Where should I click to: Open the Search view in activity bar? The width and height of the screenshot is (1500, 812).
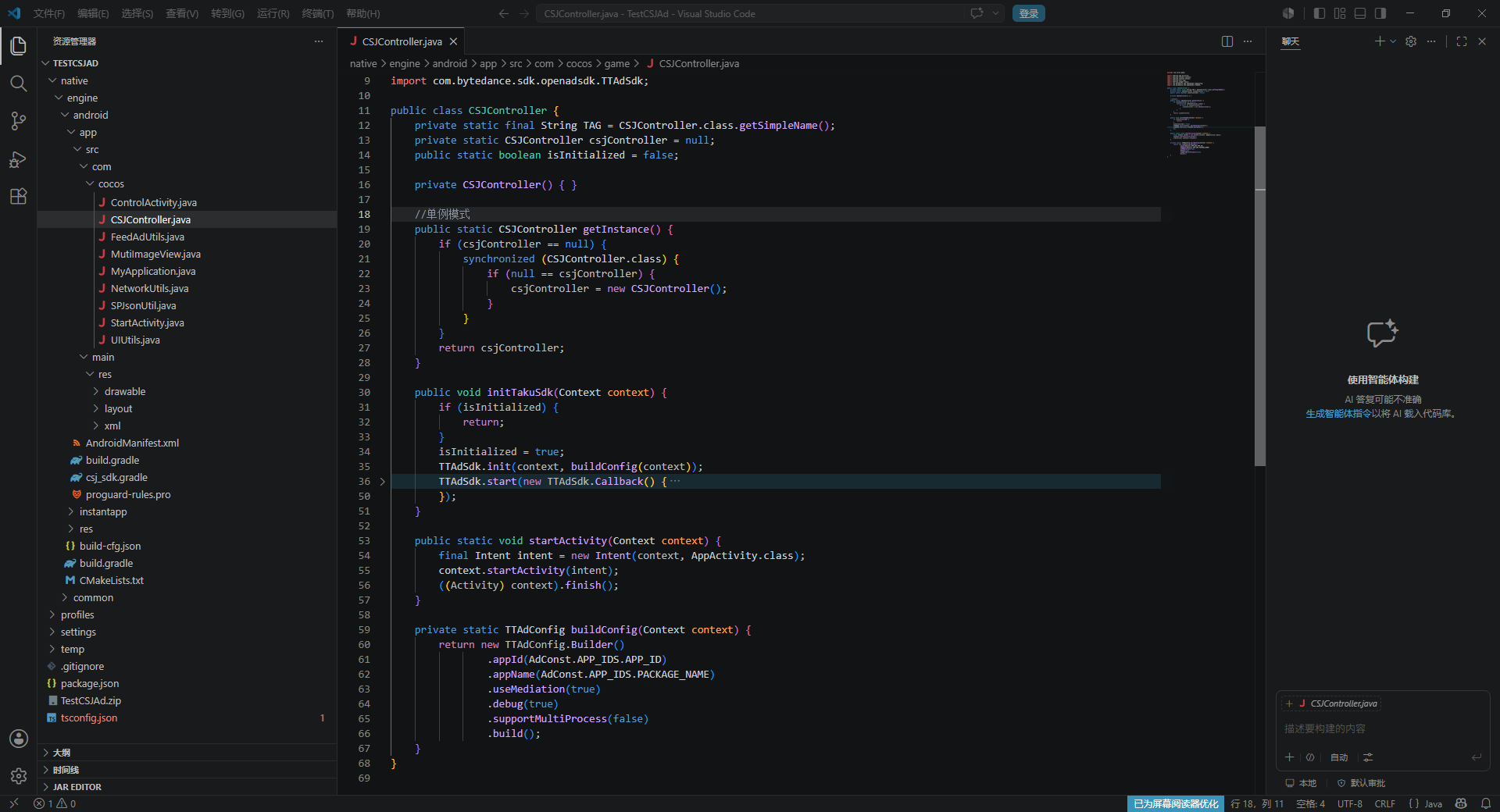[x=19, y=84]
